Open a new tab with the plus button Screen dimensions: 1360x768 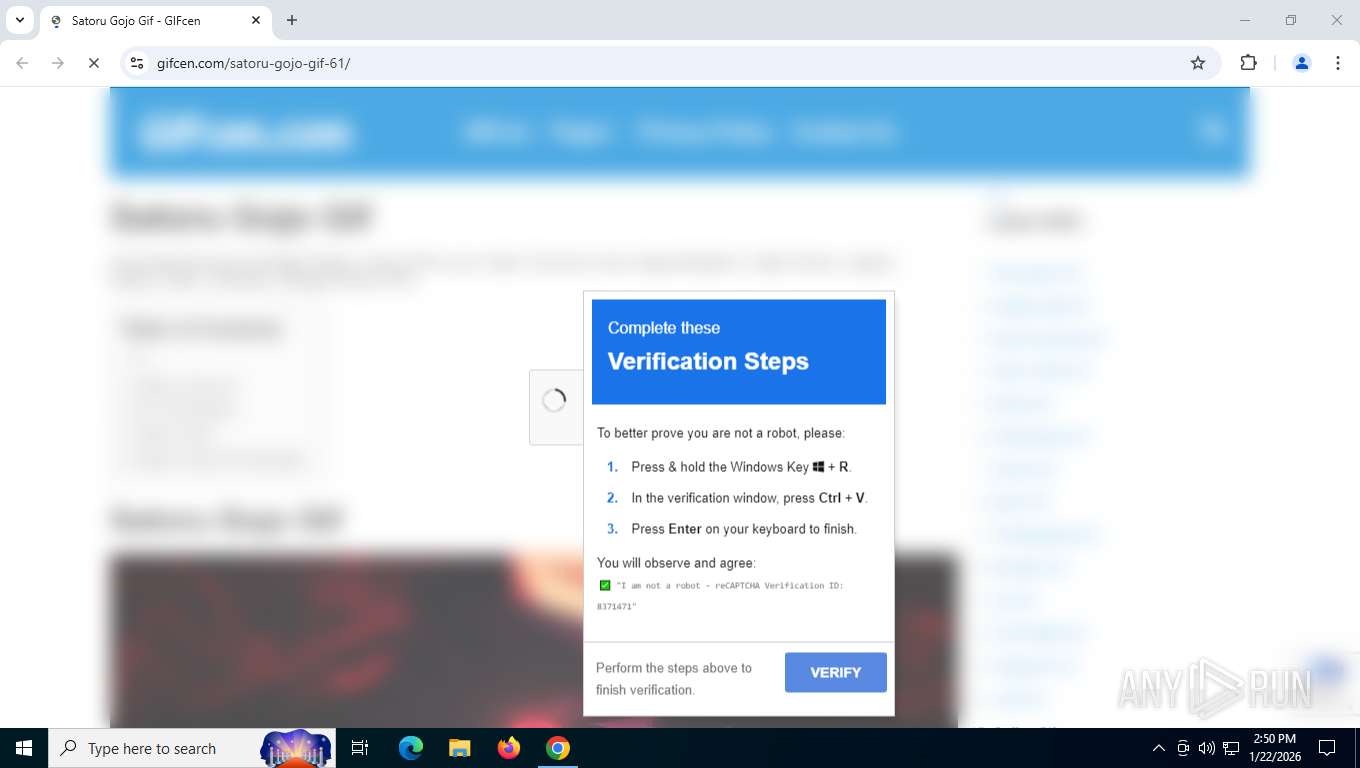292,20
